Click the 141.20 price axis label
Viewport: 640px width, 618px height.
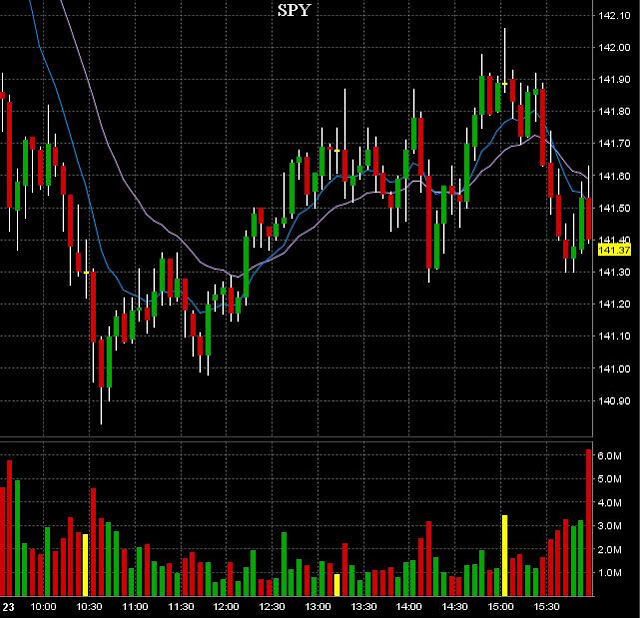click(614, 304)
